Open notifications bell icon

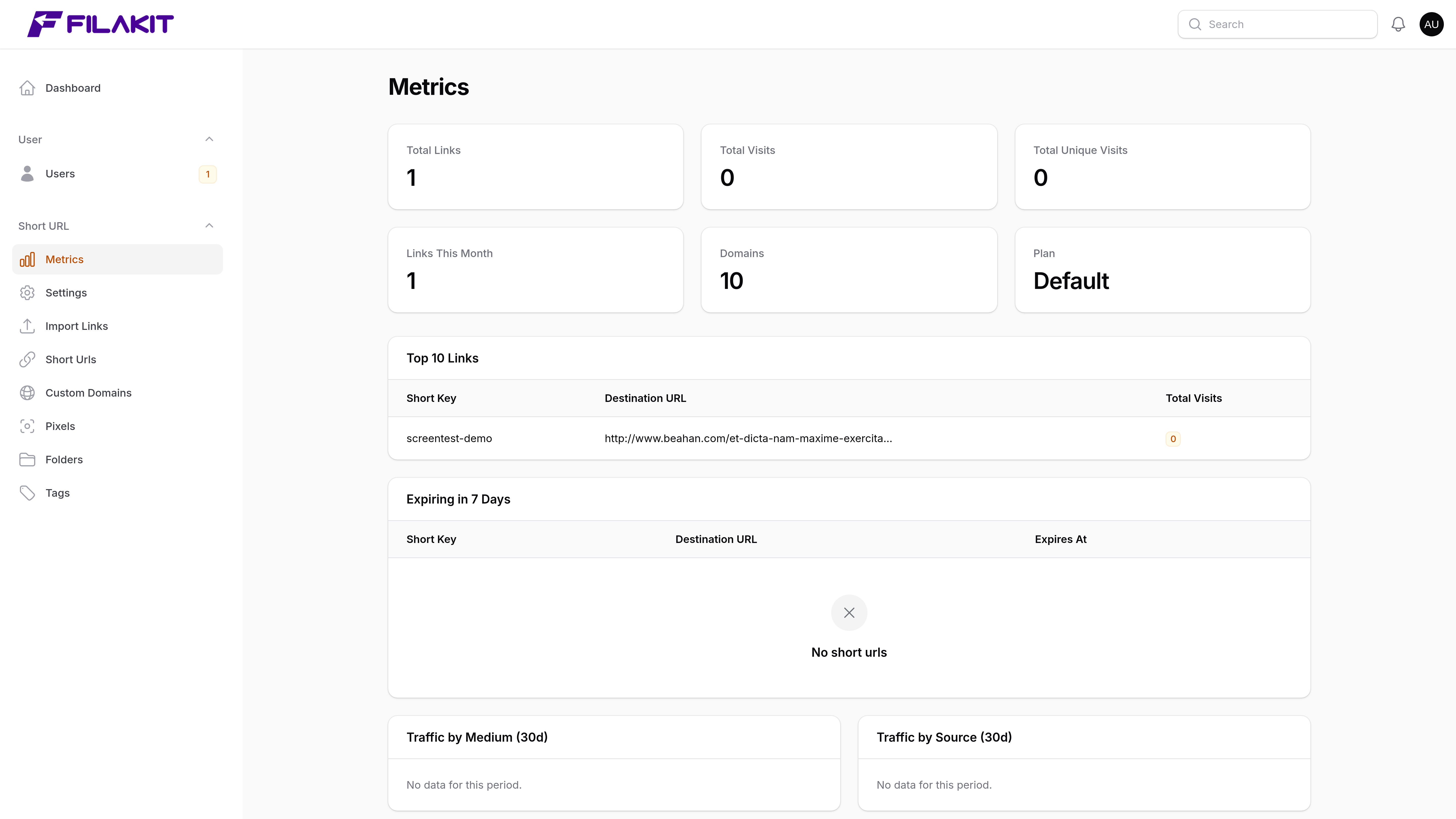pos(1398,24)
